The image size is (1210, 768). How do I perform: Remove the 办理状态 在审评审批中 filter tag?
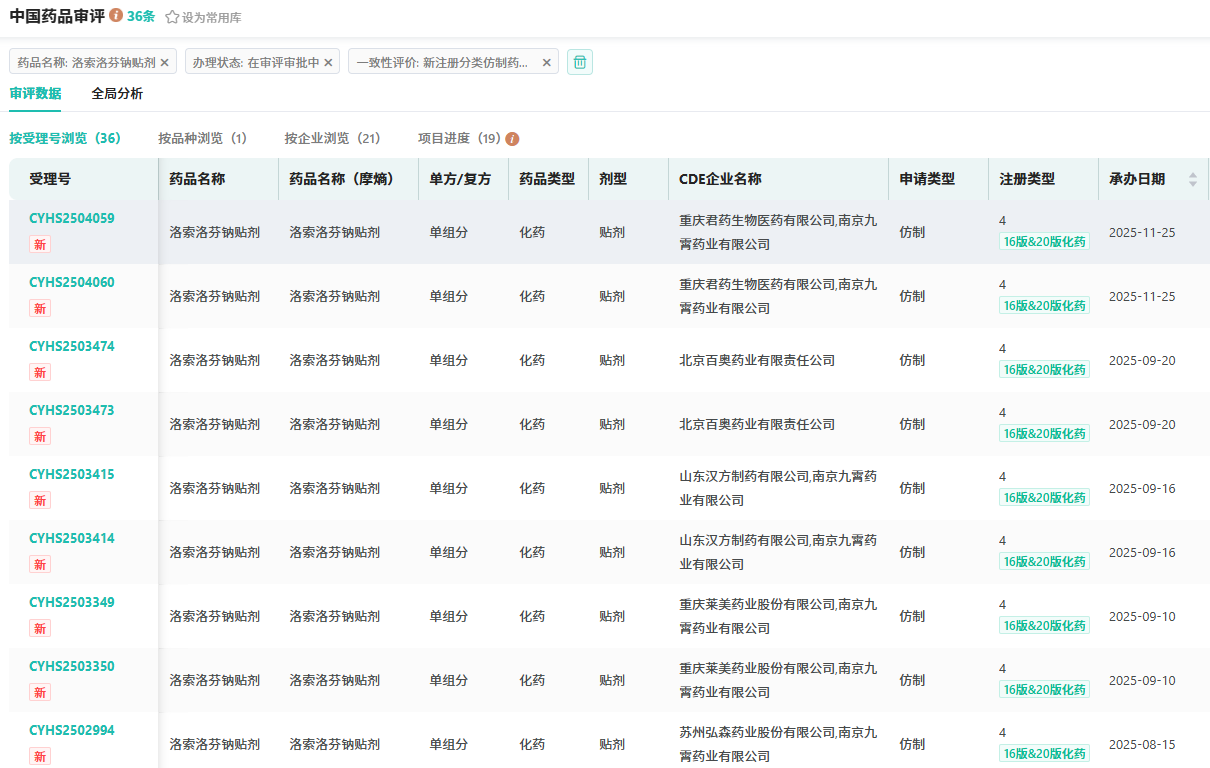coord(328,62)
